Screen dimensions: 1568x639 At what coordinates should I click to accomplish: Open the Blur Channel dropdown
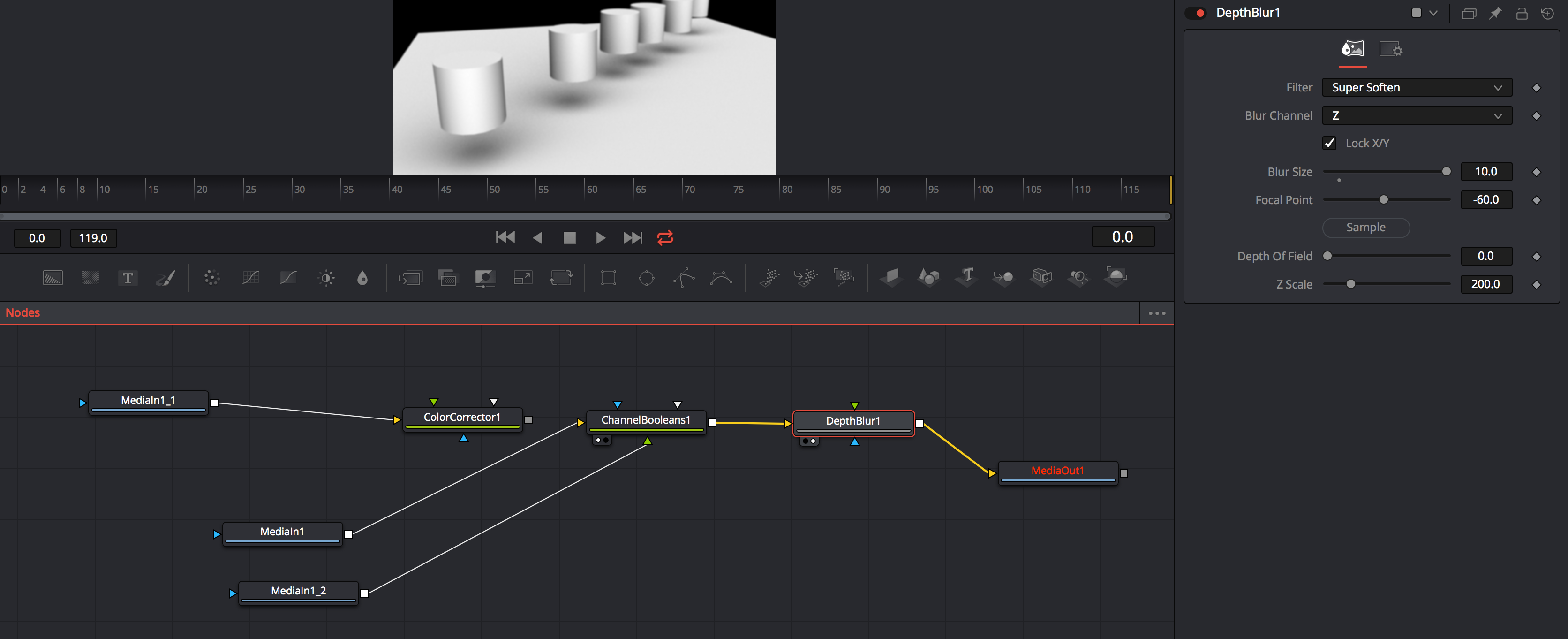point(1417,116)
